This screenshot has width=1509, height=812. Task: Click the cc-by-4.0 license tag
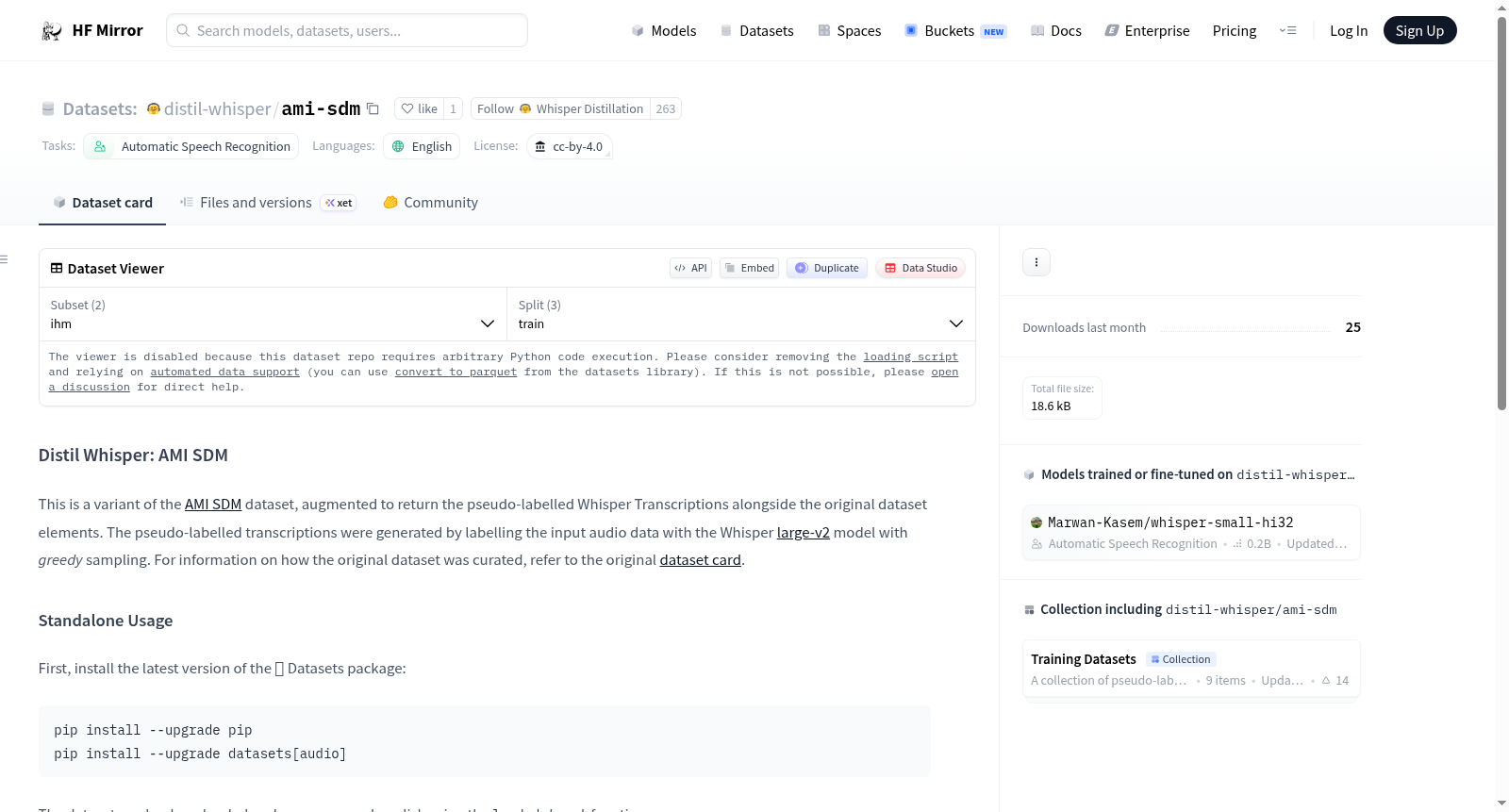[570, 146]
